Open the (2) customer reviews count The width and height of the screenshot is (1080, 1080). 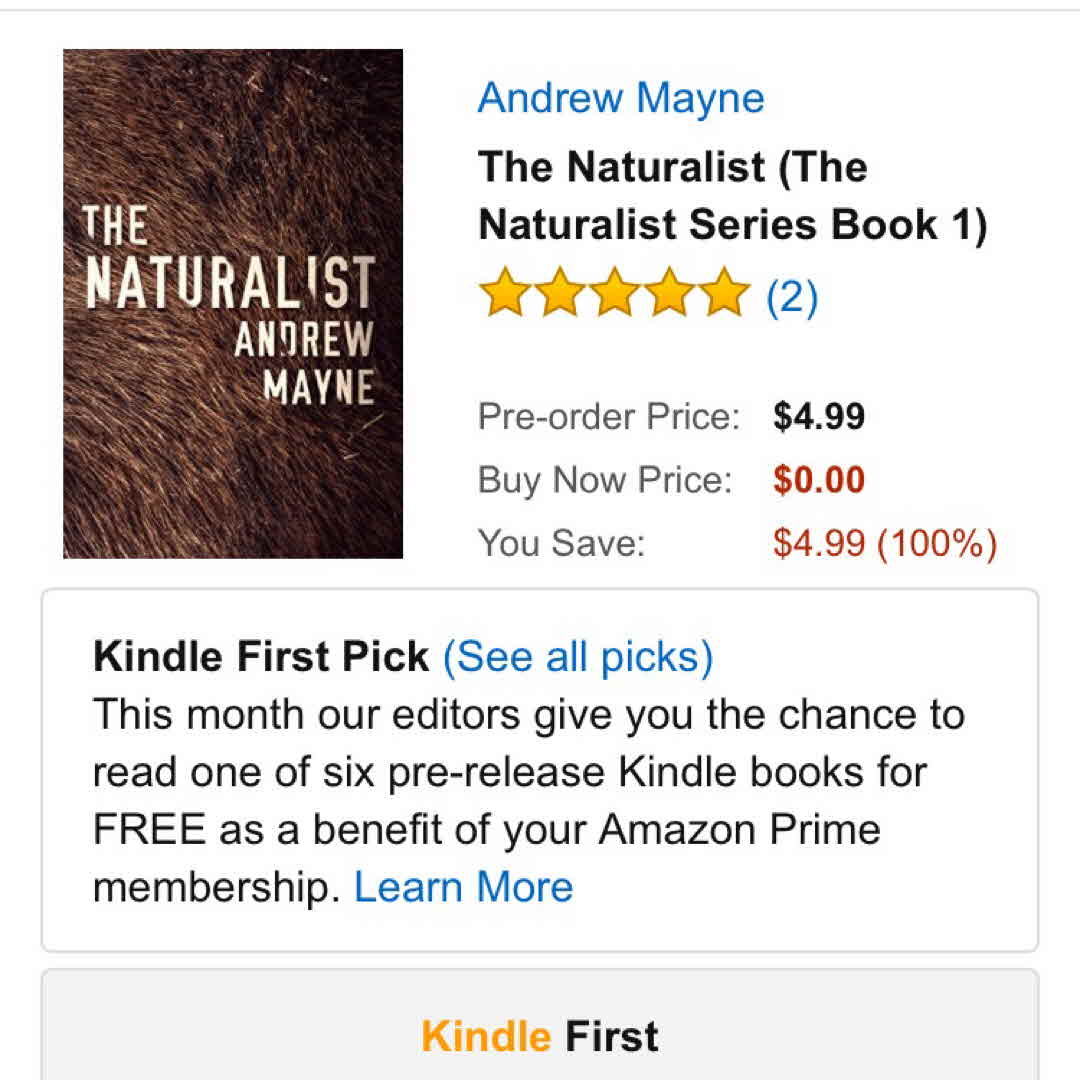tap(792, 295)
